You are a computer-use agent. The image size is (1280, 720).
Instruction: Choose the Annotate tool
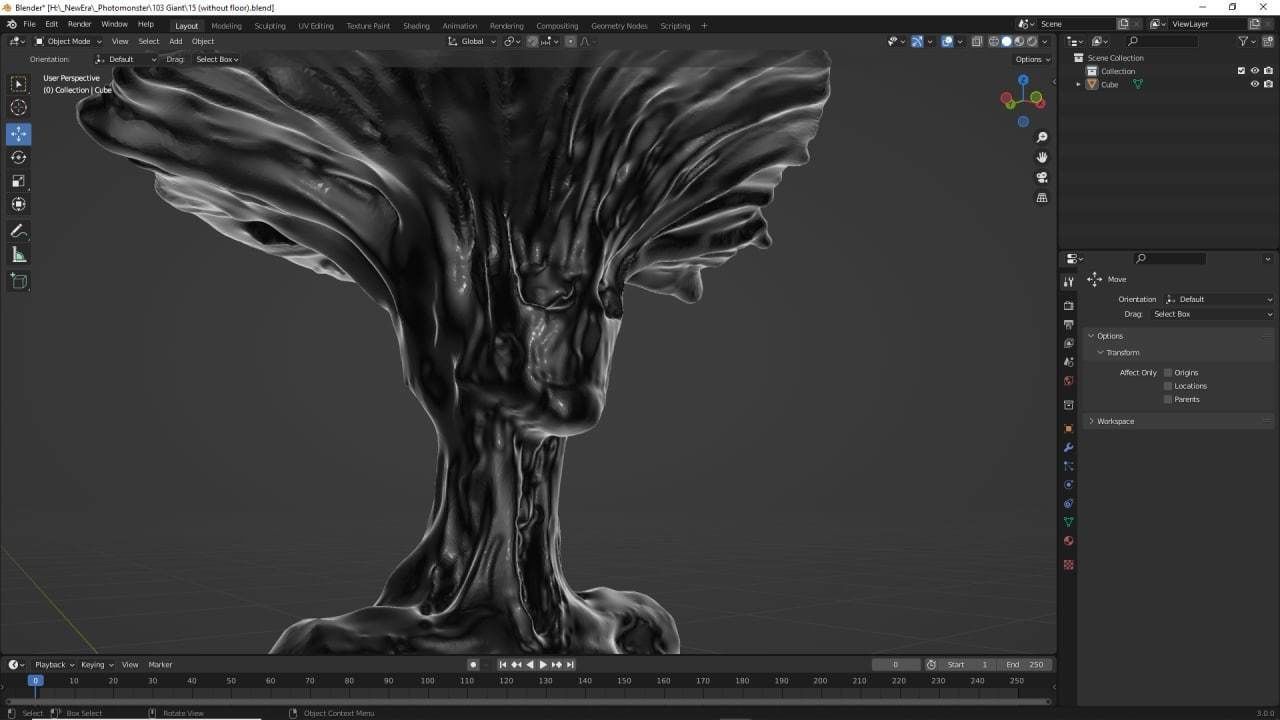click(18, 231)
